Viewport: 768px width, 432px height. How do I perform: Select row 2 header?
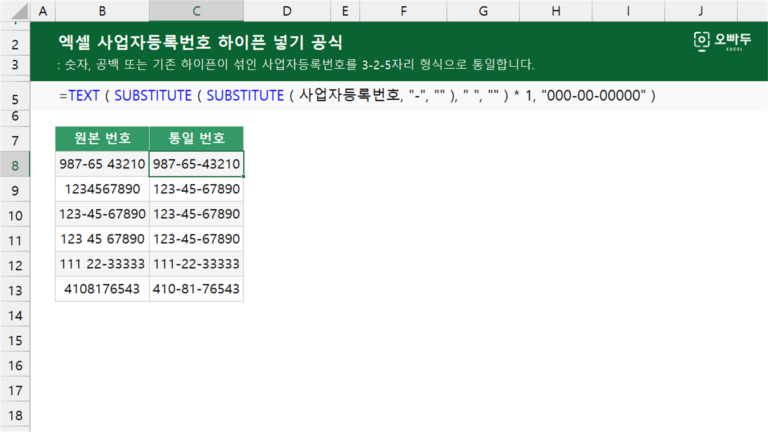tap(15, 44)
